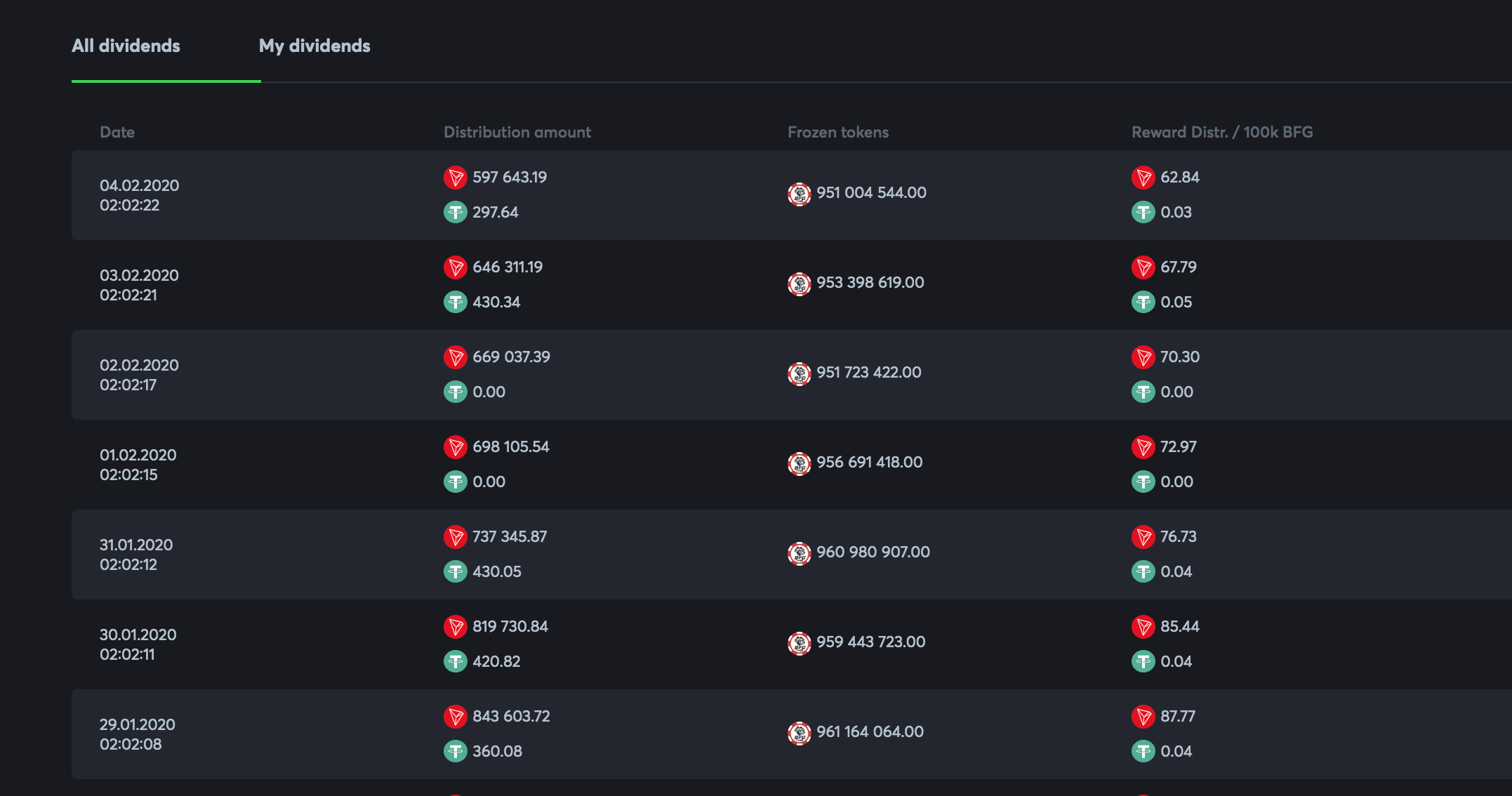Viewport: 1512px width, 796px height.
Task: Click the BFG chip icon beside 956 691 418.00
Action: 800,463
